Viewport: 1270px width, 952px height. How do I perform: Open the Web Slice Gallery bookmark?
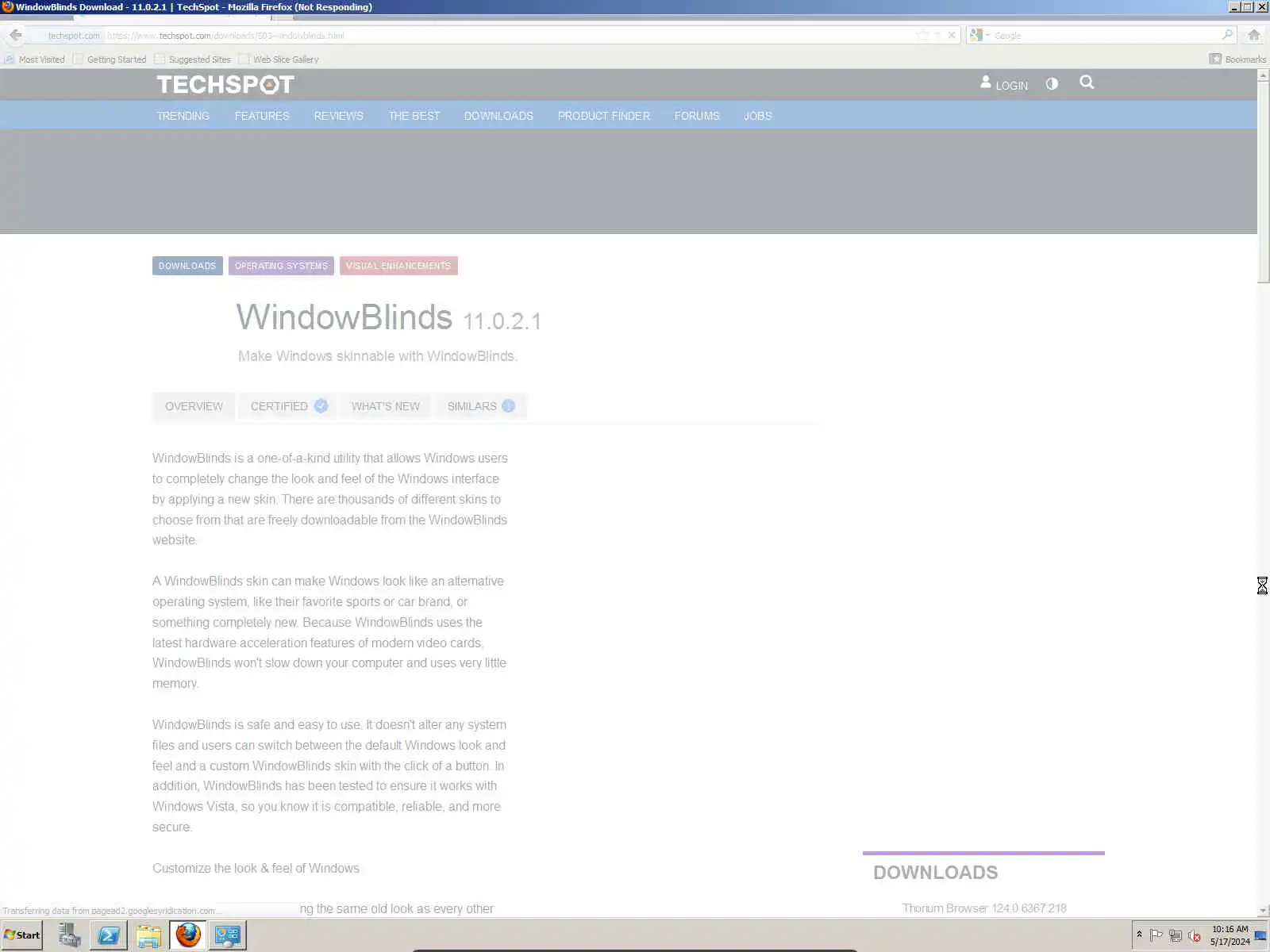pyautogui.click(x=279, y=59)
